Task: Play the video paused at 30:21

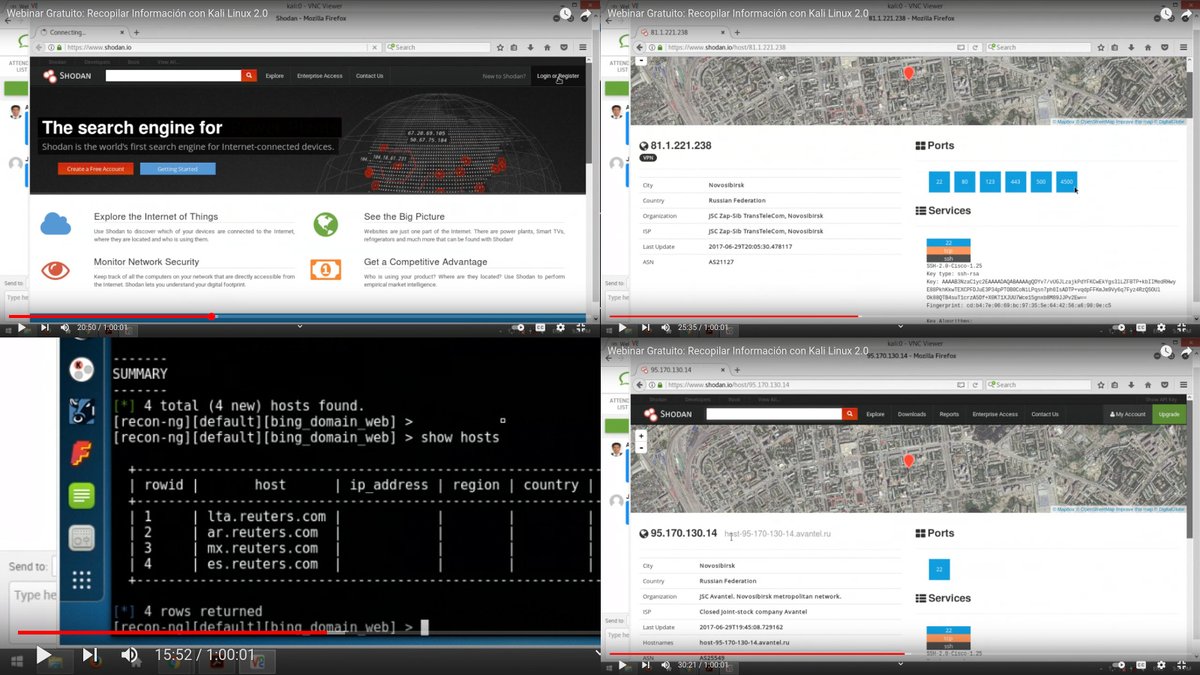Action: [x=622, y=664]
